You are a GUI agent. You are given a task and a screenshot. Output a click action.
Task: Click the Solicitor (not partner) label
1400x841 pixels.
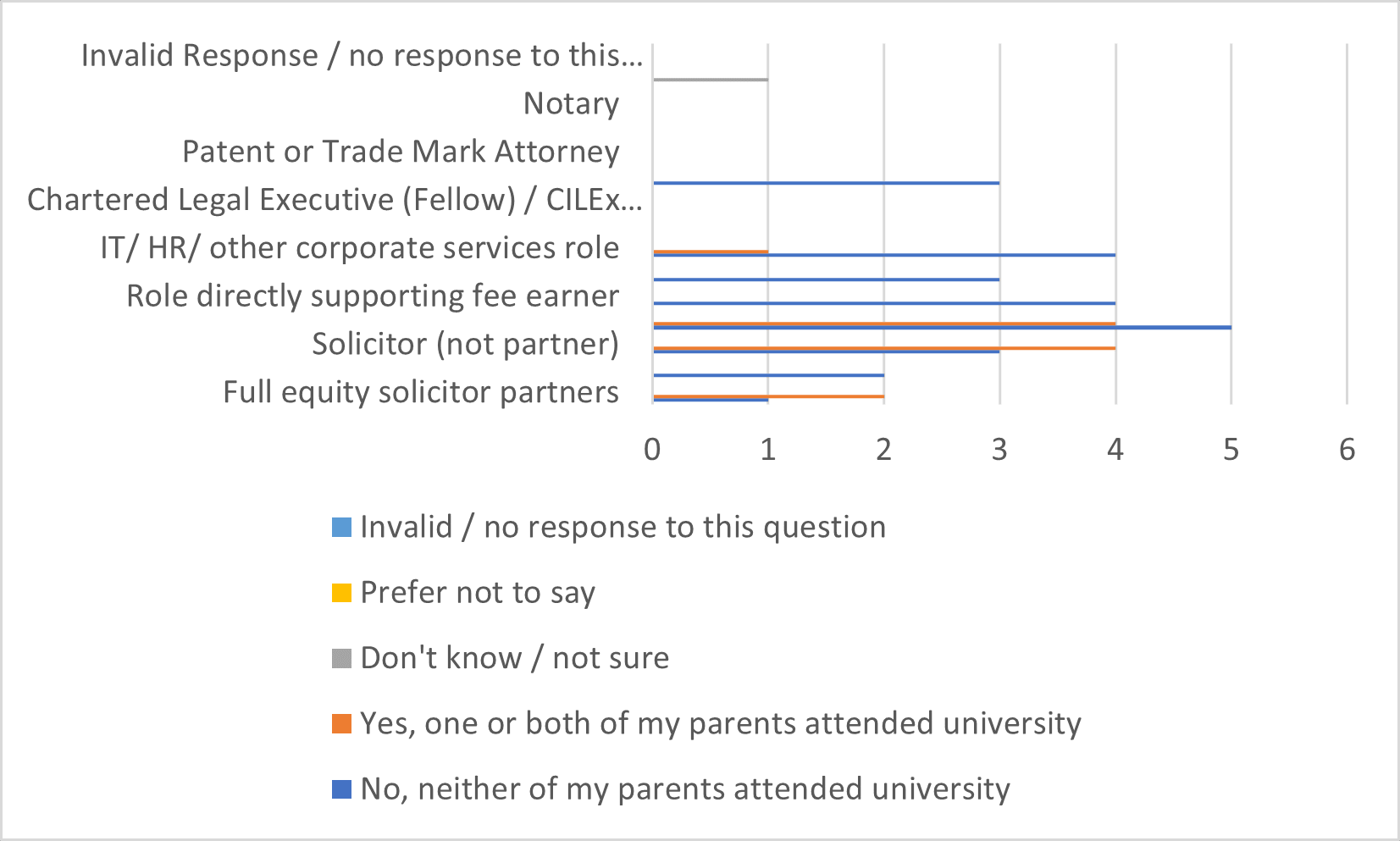click(x=465, y=345)
